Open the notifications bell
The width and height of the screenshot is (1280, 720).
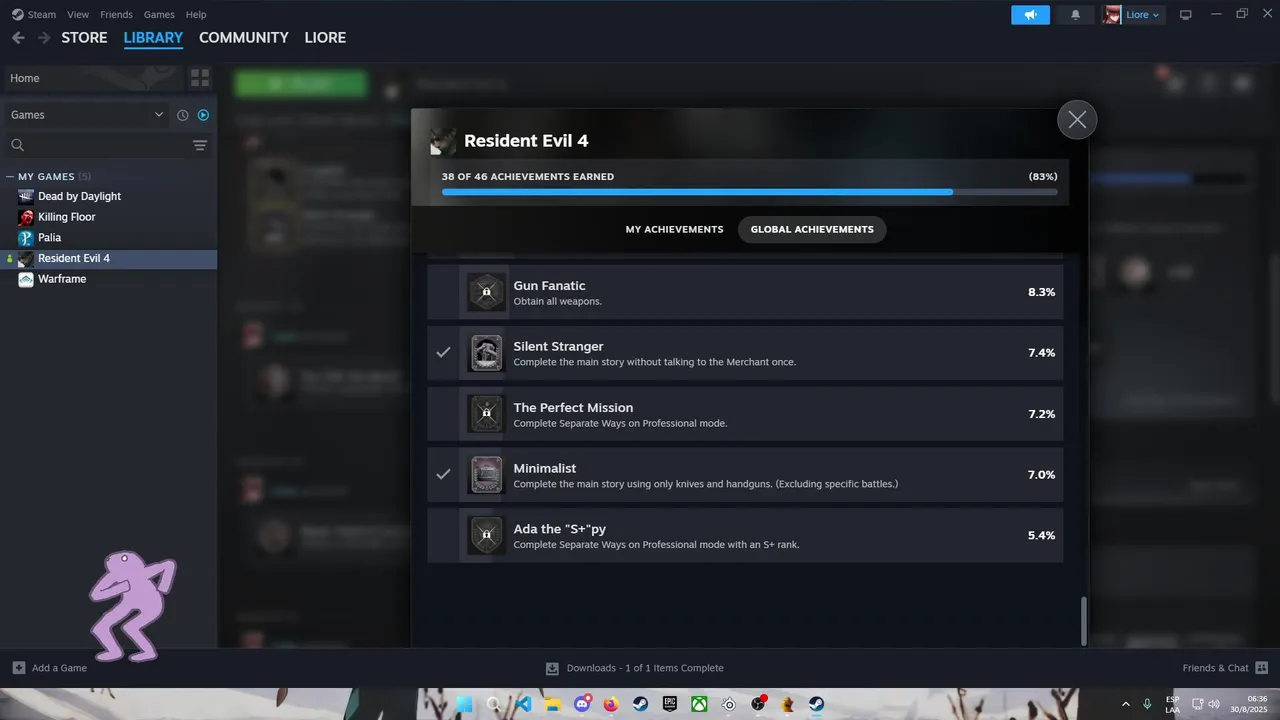(x=1076, y=15)
